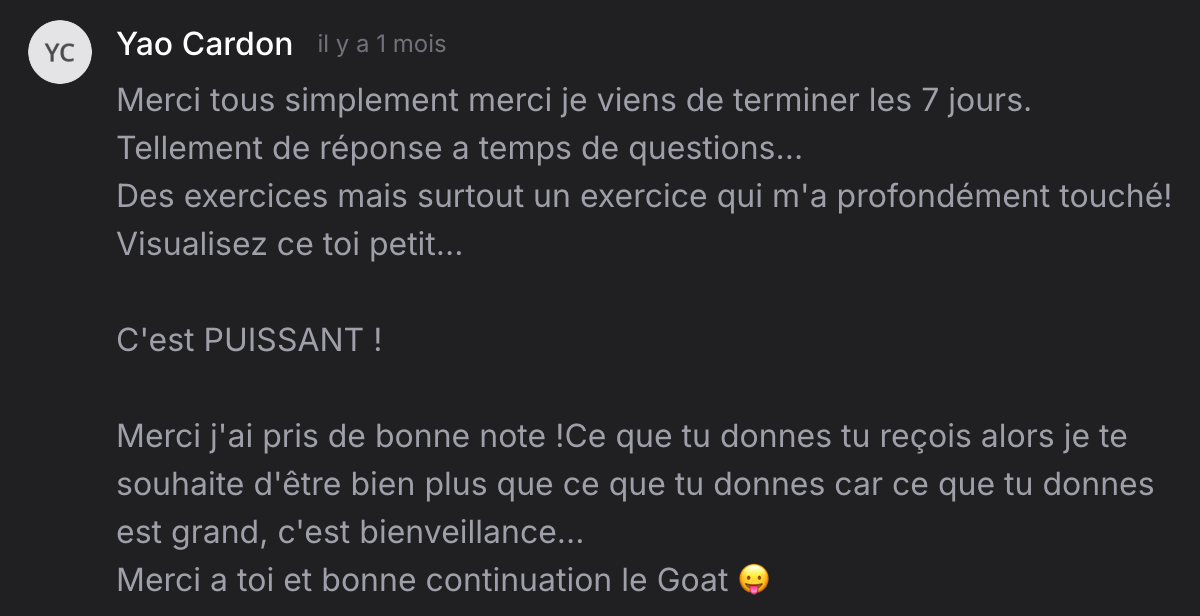Click the "il y a 1 mois" timestamp
This screenshot has height=616, width=1200.
(382, 44)
